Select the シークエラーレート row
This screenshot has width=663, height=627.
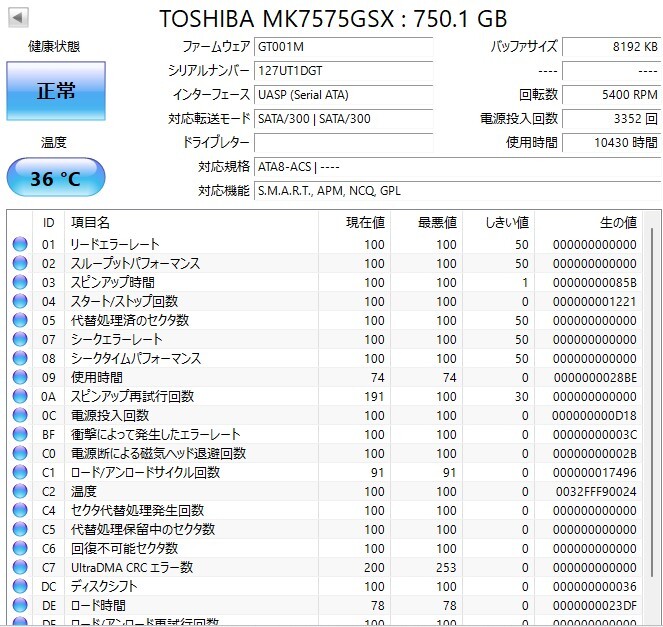(325, 340)
